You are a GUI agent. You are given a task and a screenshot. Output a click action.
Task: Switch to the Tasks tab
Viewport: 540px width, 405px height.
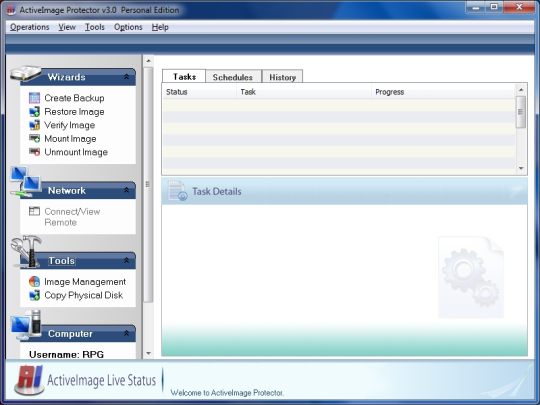184,76
